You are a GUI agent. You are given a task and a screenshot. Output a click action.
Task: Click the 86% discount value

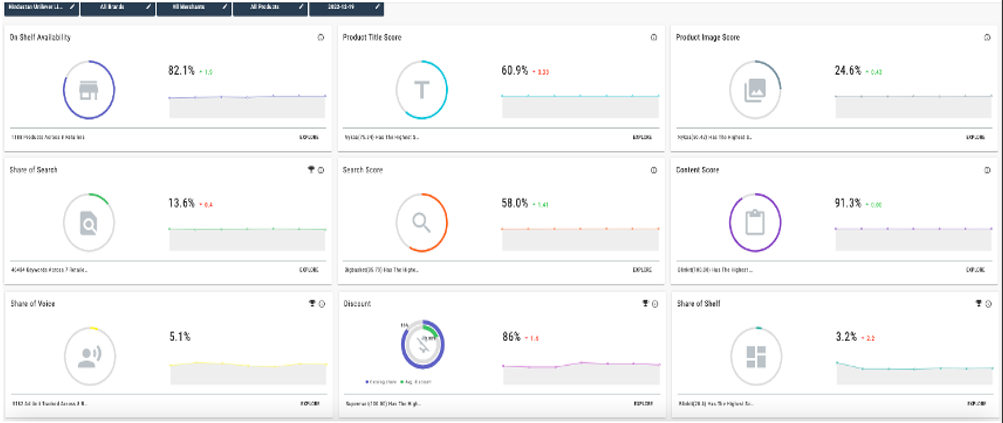click(511, 337)
